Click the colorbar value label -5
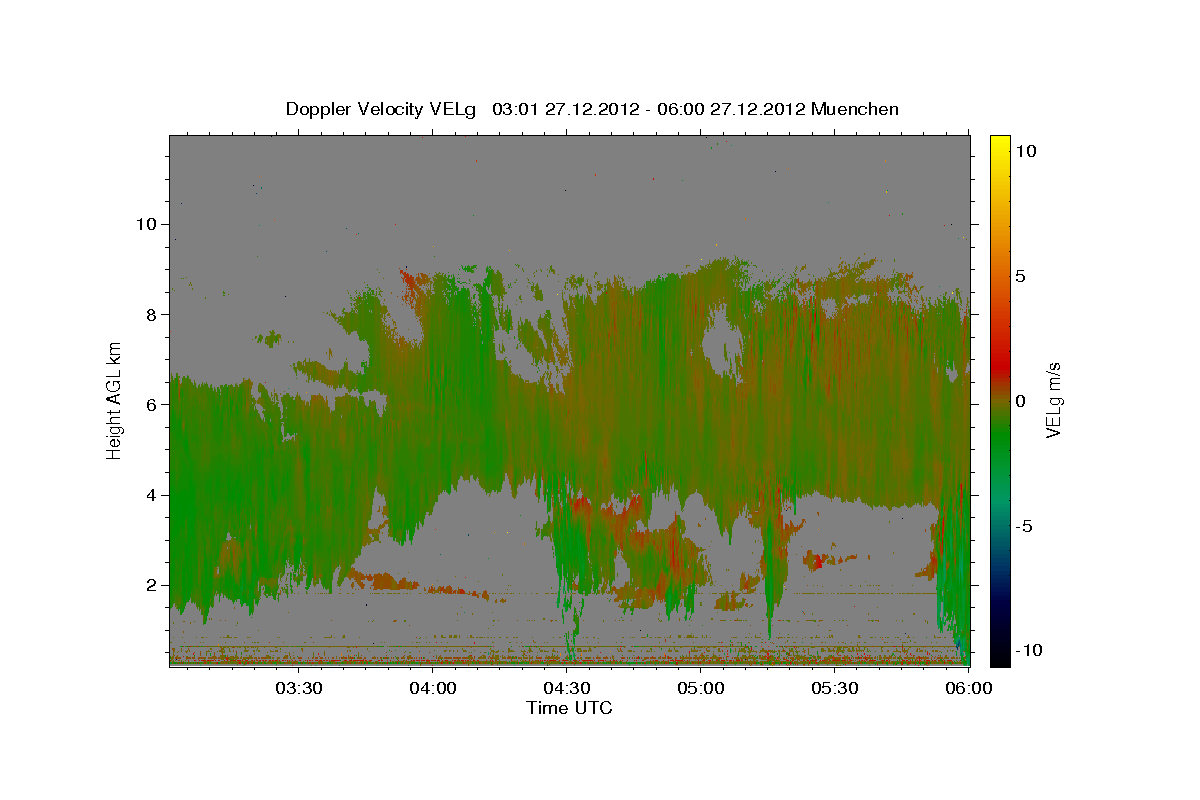The image size is (1200, 800). 1024,526
